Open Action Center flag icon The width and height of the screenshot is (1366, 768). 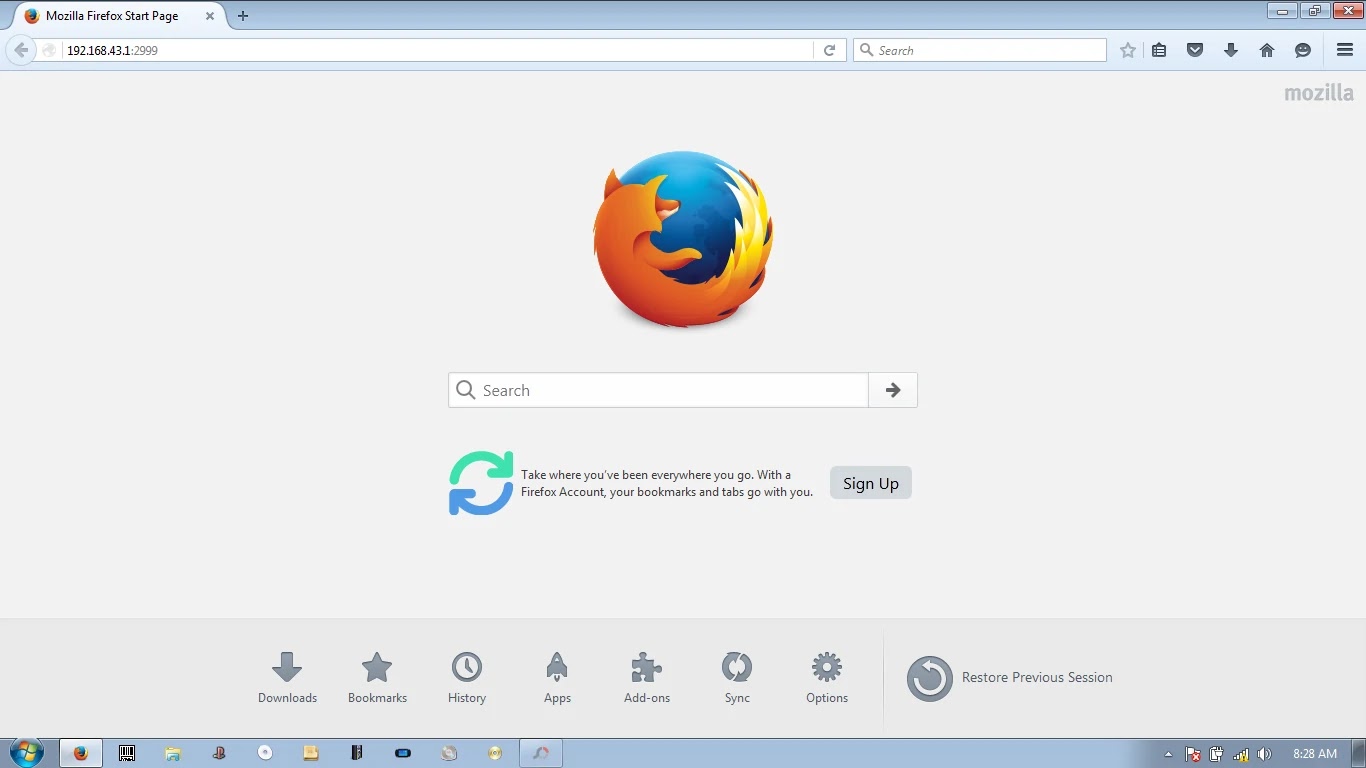coord(1193,754)
